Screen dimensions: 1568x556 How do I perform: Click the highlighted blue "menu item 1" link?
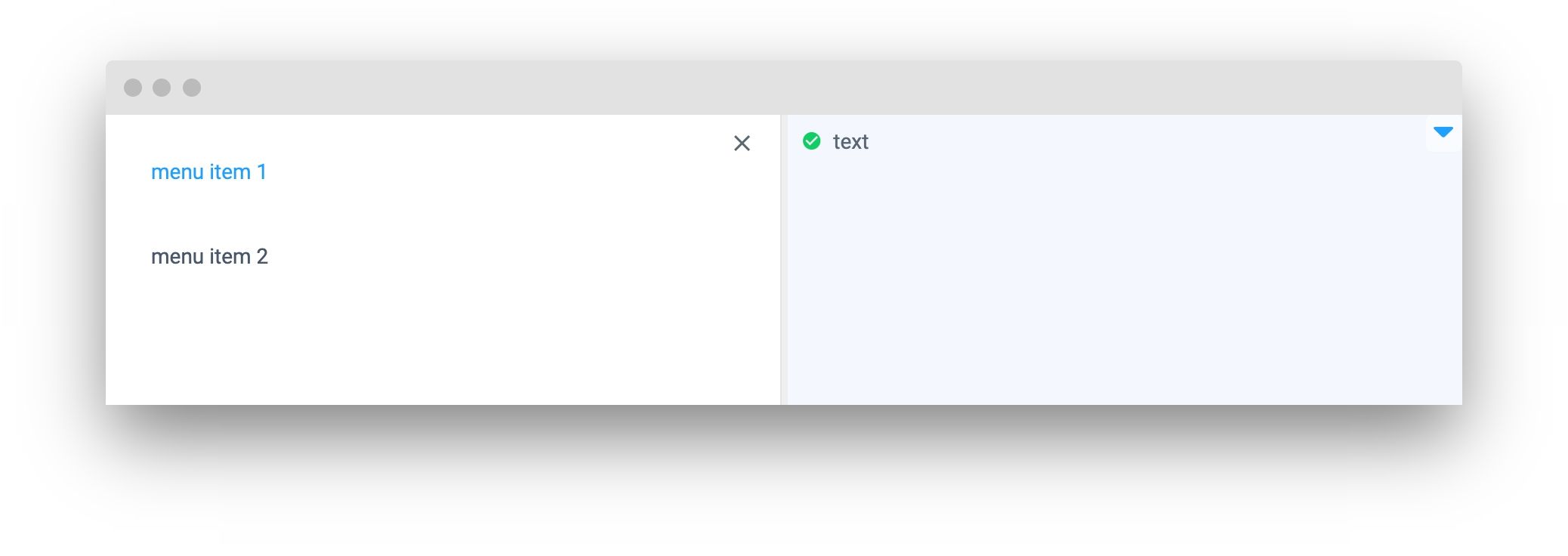[208, 172]
